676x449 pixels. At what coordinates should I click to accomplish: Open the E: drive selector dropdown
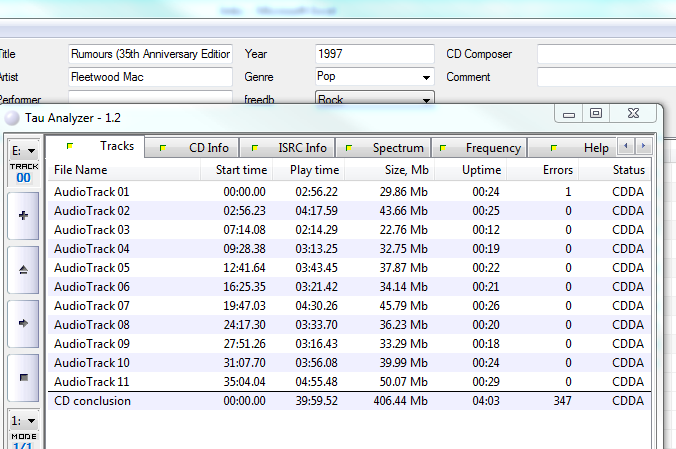23,151
